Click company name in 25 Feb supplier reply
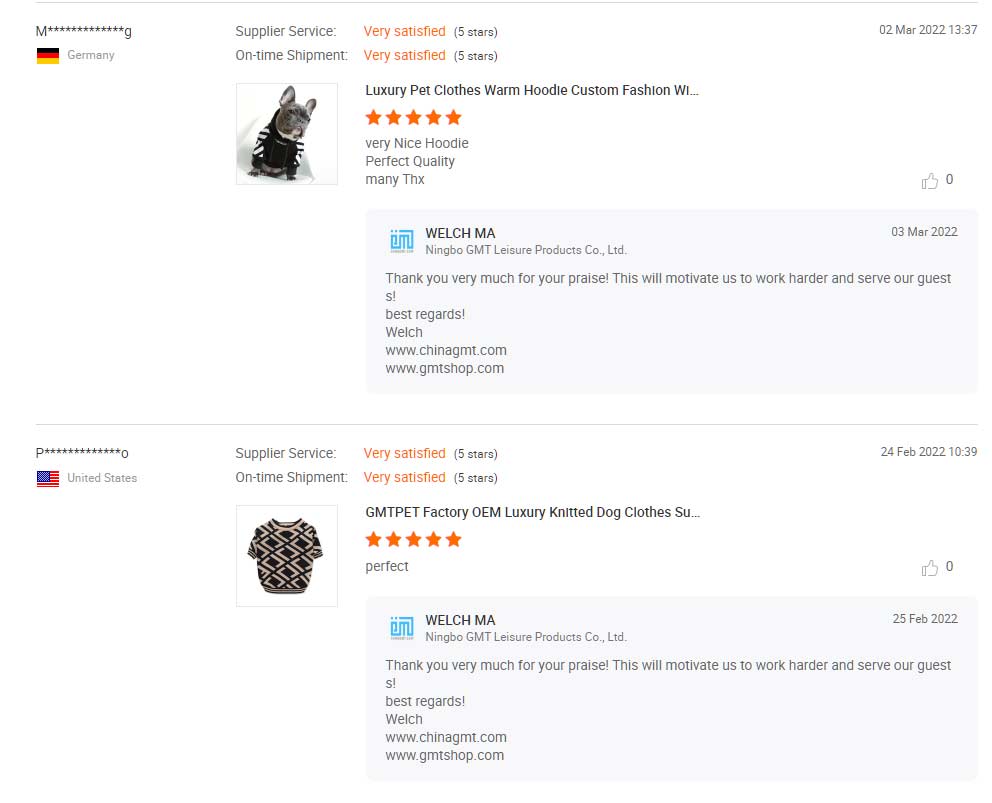This screenshot has height=803, width=992. click(526, 637)
